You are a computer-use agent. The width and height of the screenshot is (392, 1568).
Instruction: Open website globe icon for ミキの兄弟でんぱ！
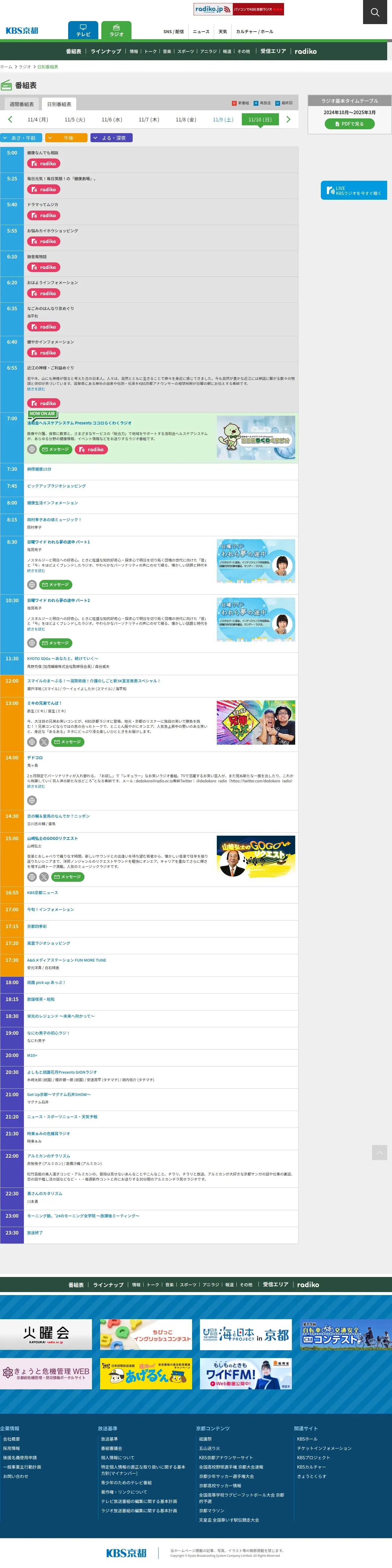tap(32, 742)
